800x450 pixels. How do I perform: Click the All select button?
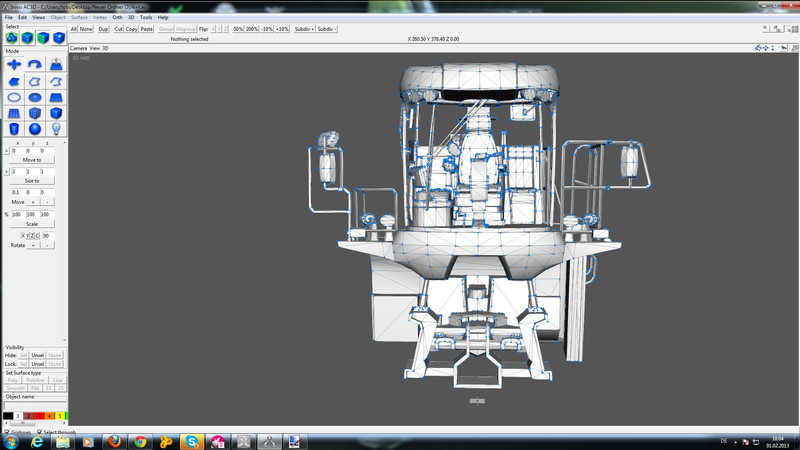[74, 29]
